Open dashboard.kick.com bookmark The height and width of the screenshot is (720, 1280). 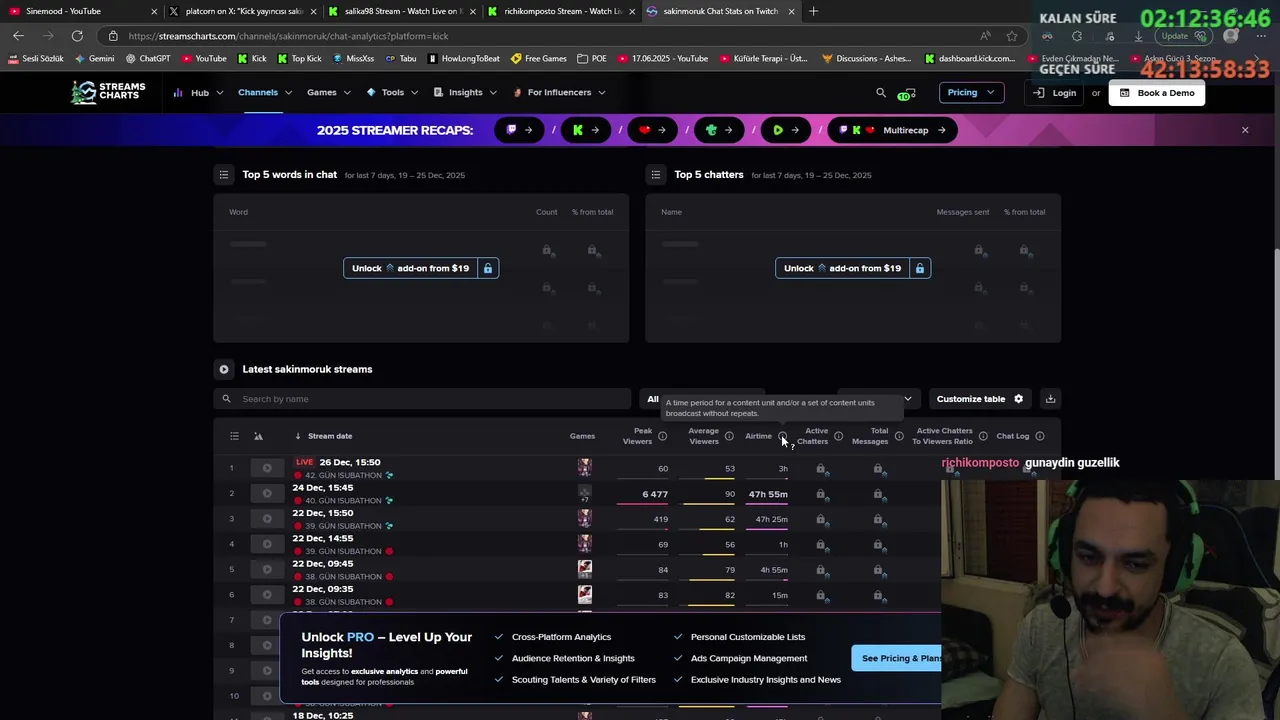(x=970, y=58)
